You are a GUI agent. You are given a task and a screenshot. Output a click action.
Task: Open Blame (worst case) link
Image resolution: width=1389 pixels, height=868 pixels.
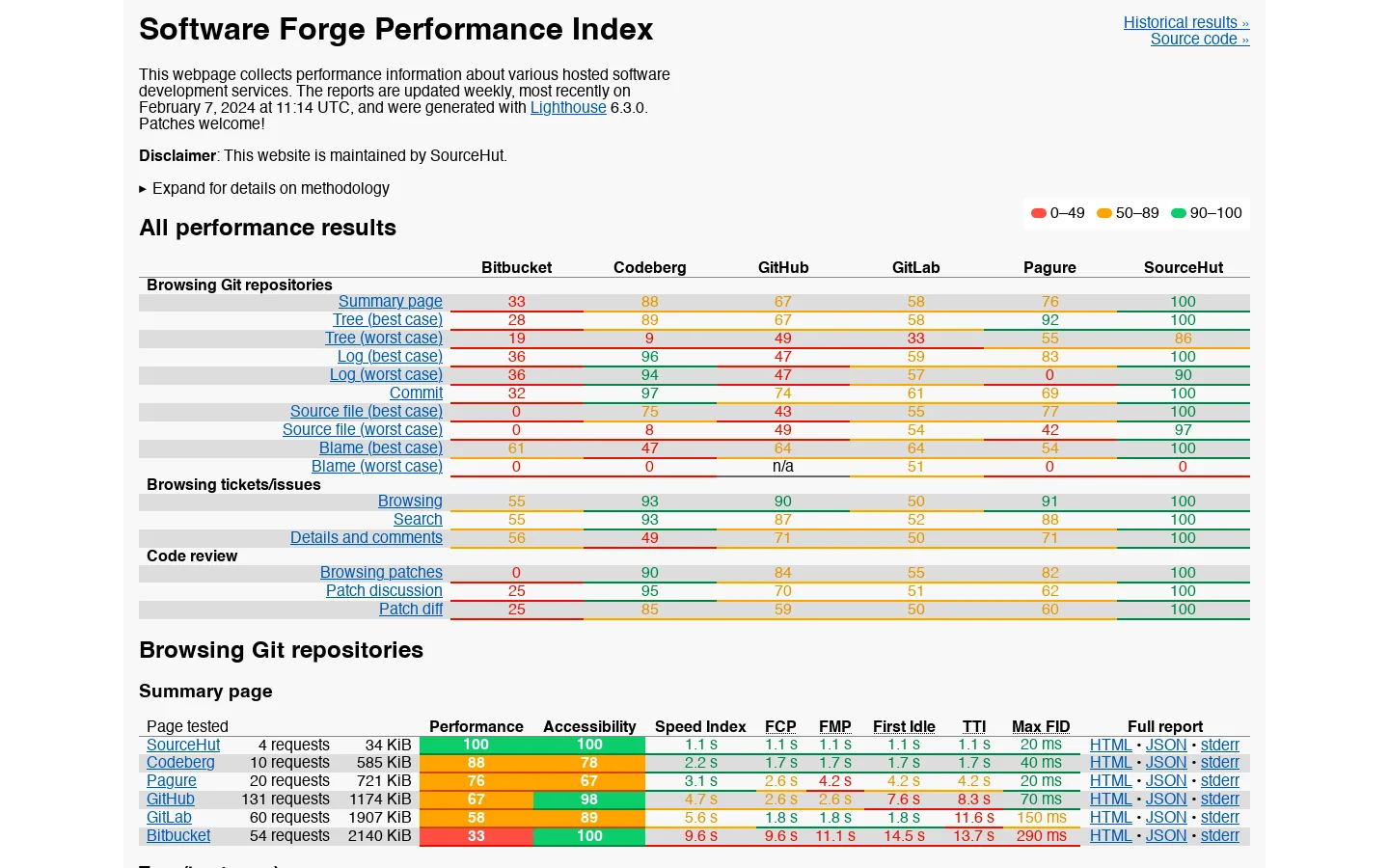[376, 466]
